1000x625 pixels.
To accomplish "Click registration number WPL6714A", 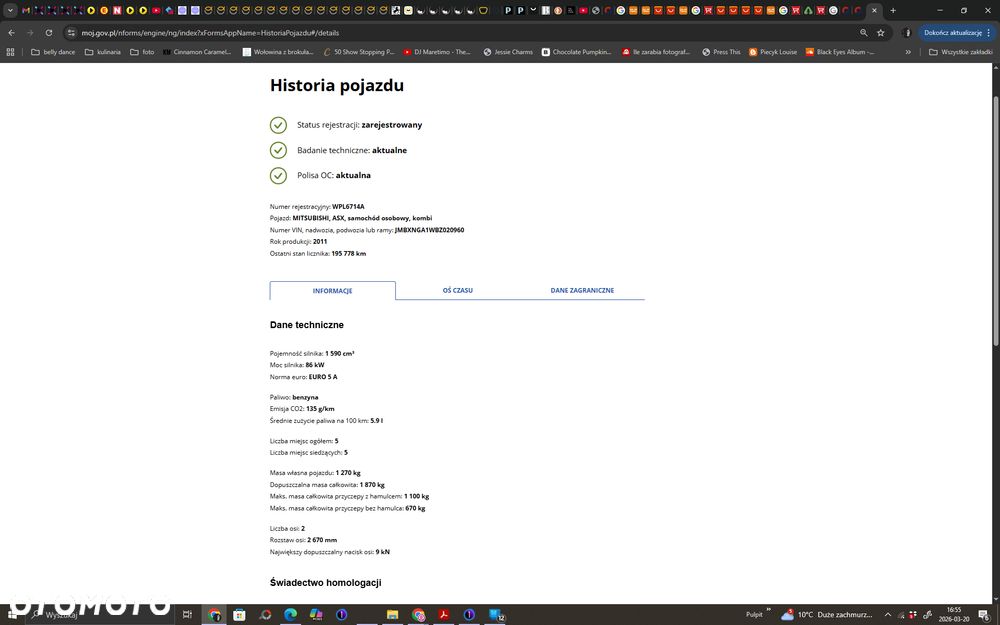I will (x=348, y=207).
